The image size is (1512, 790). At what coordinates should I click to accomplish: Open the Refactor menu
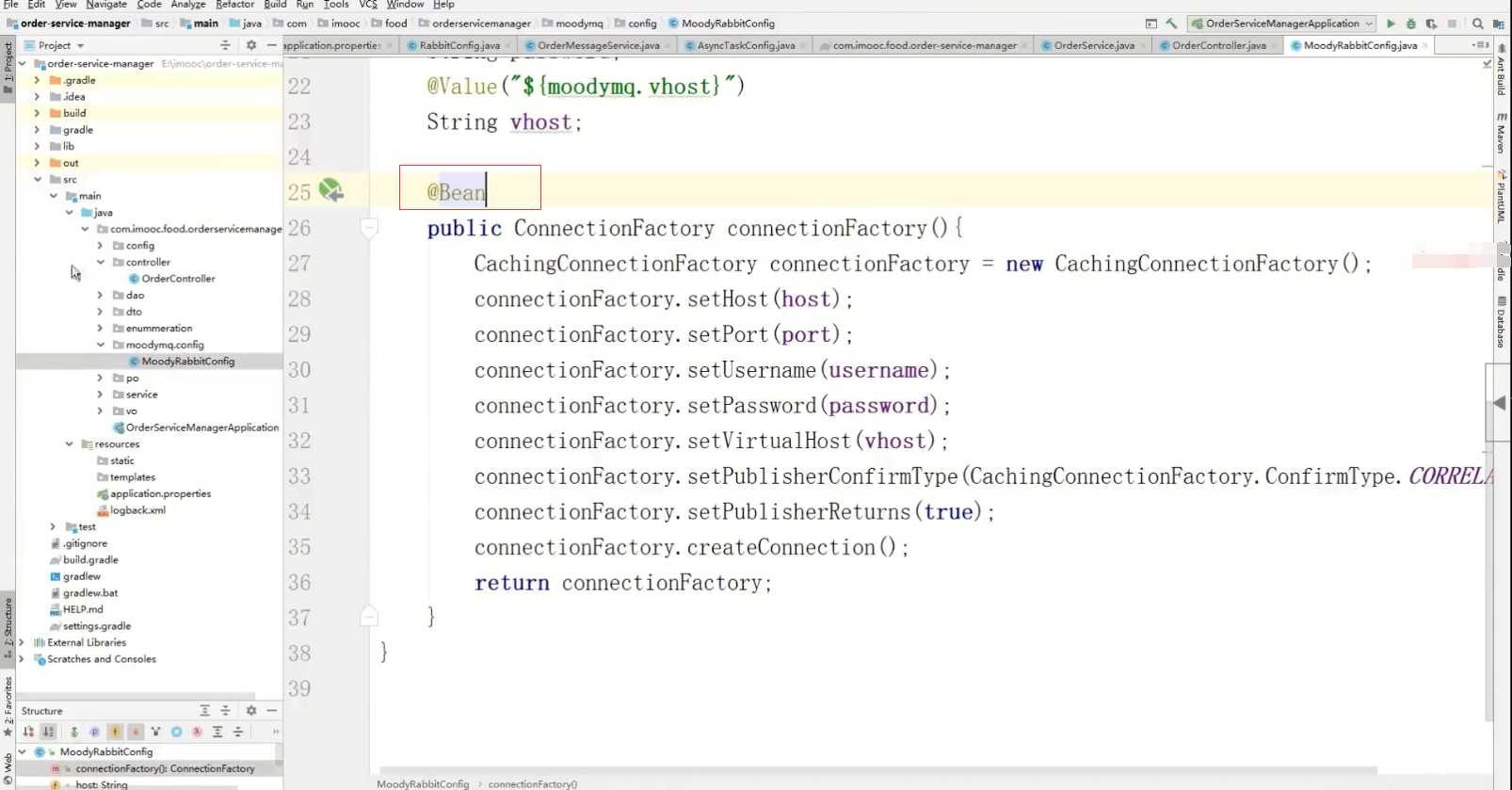pos(234,5)
